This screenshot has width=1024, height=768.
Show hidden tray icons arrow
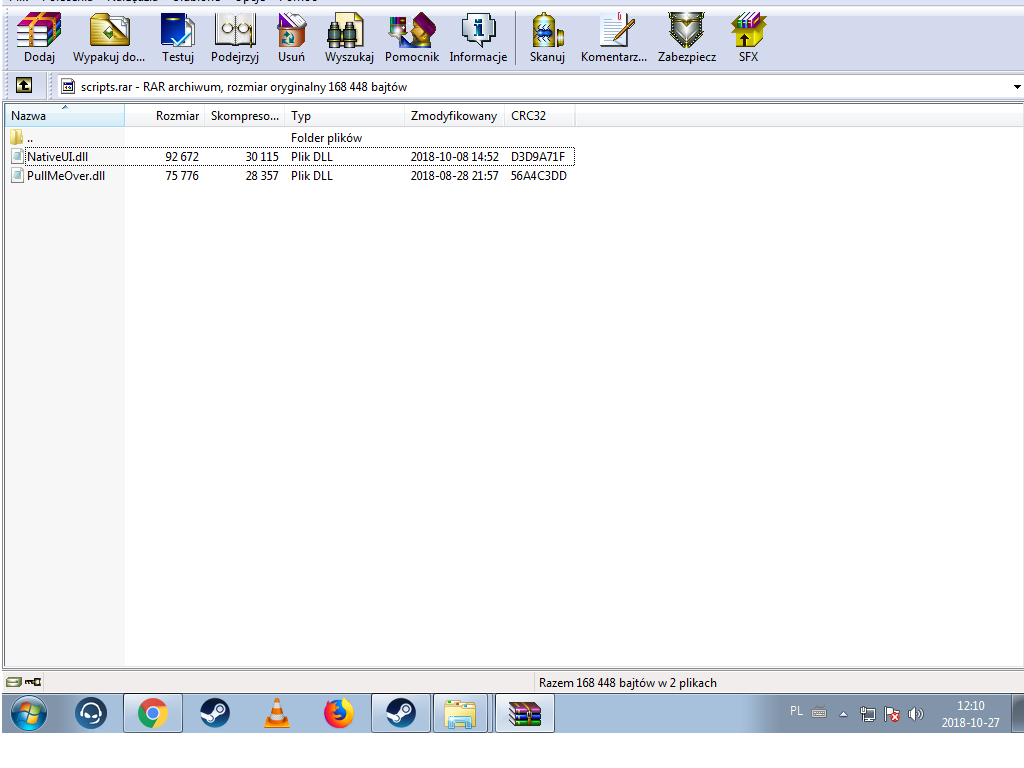(843, 714)
